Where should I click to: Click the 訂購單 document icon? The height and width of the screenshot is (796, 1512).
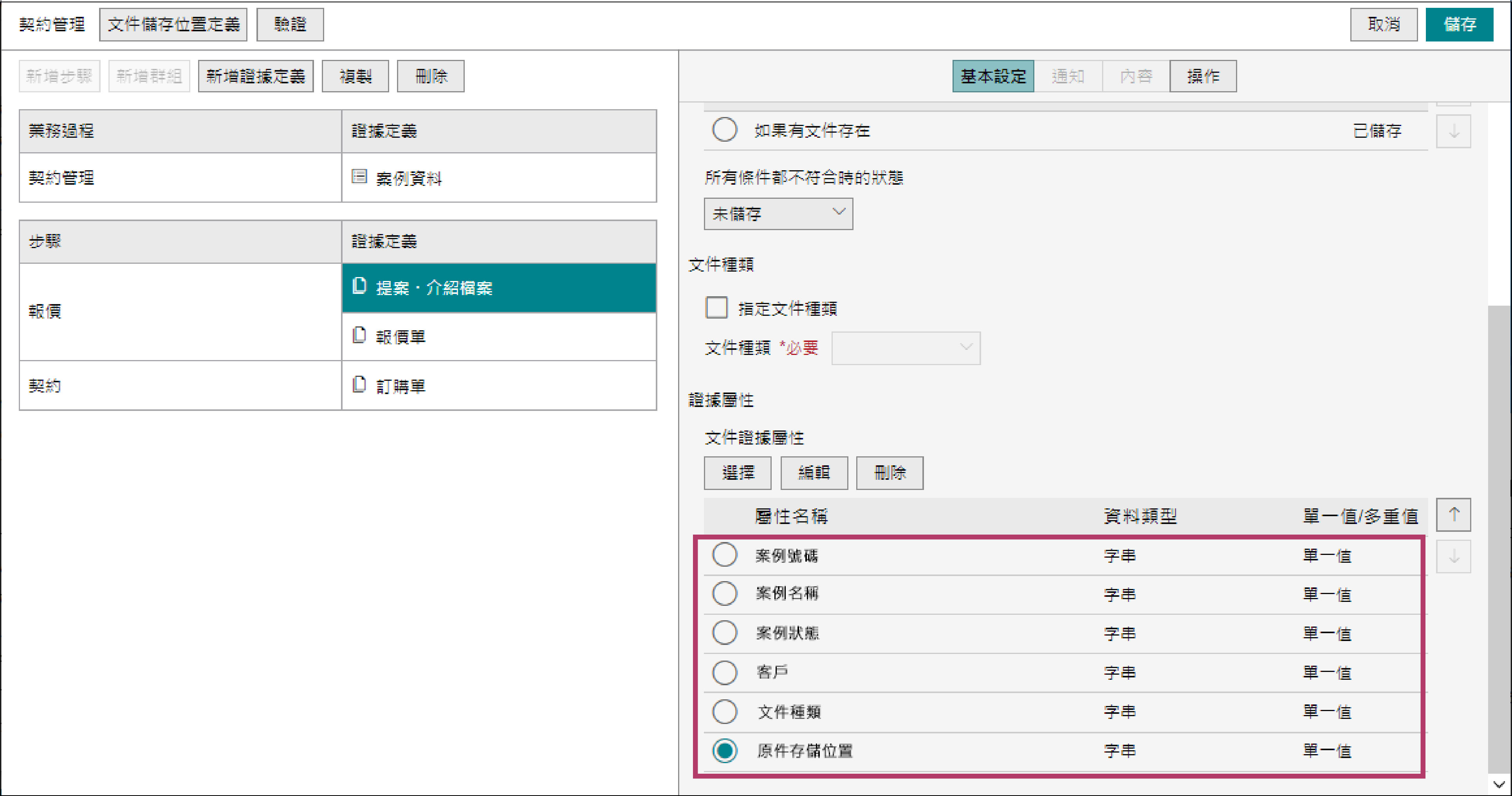click(x=359, y=385)
